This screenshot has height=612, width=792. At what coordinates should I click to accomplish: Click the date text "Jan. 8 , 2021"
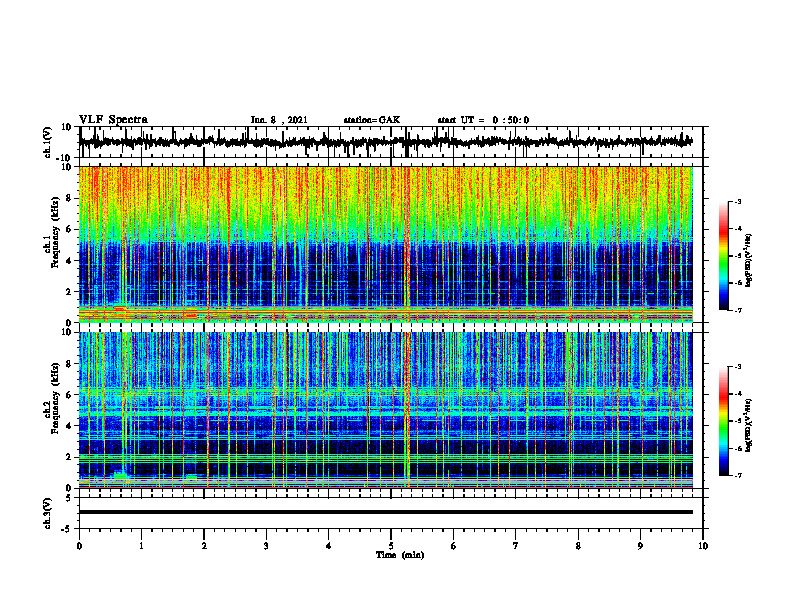tap(279, 120)
